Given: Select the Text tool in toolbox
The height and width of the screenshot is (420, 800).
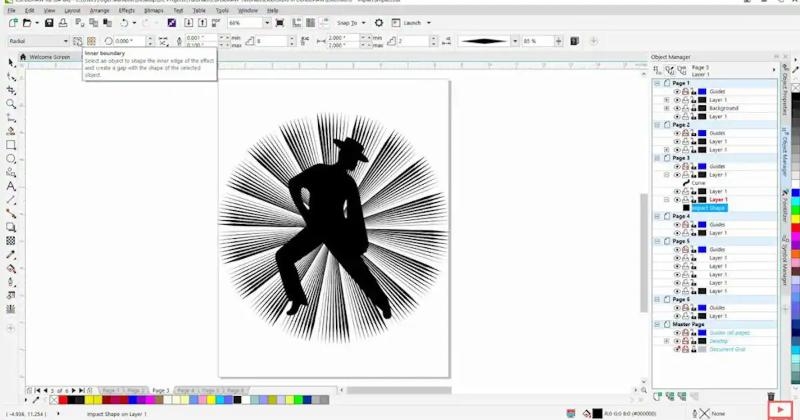Looking at the screenshot, I should pos(11,187).
